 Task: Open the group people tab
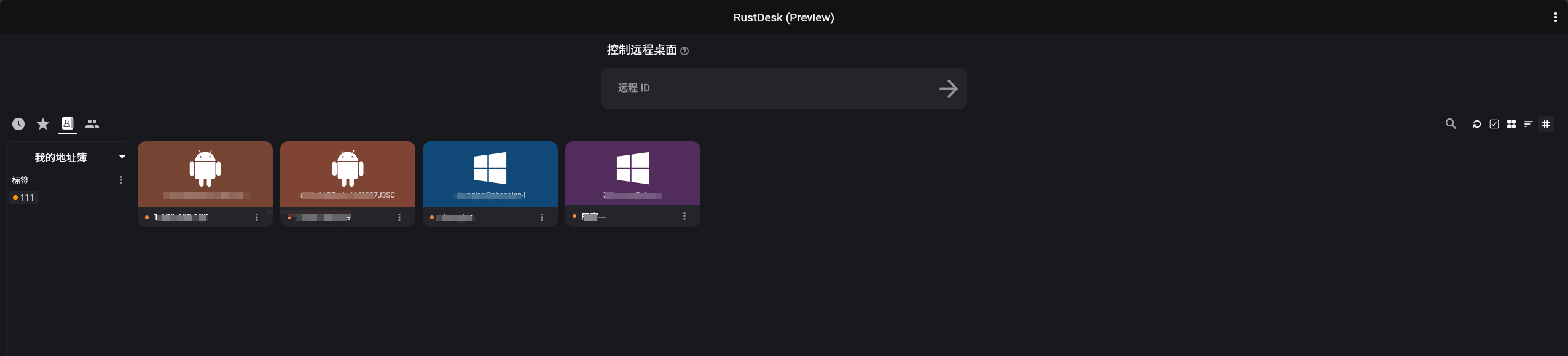pyautogui.click(x=92, y=124)
